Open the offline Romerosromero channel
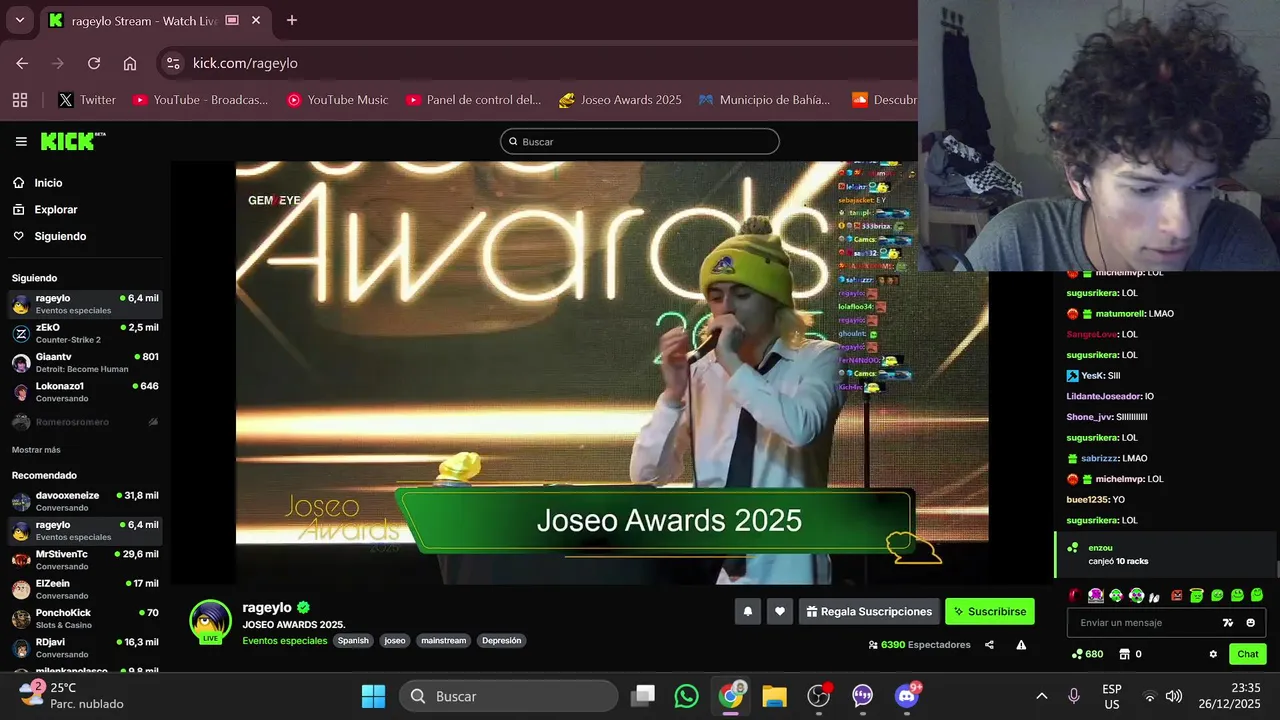Screen dimensions: 1280x720 pos(85,422)
